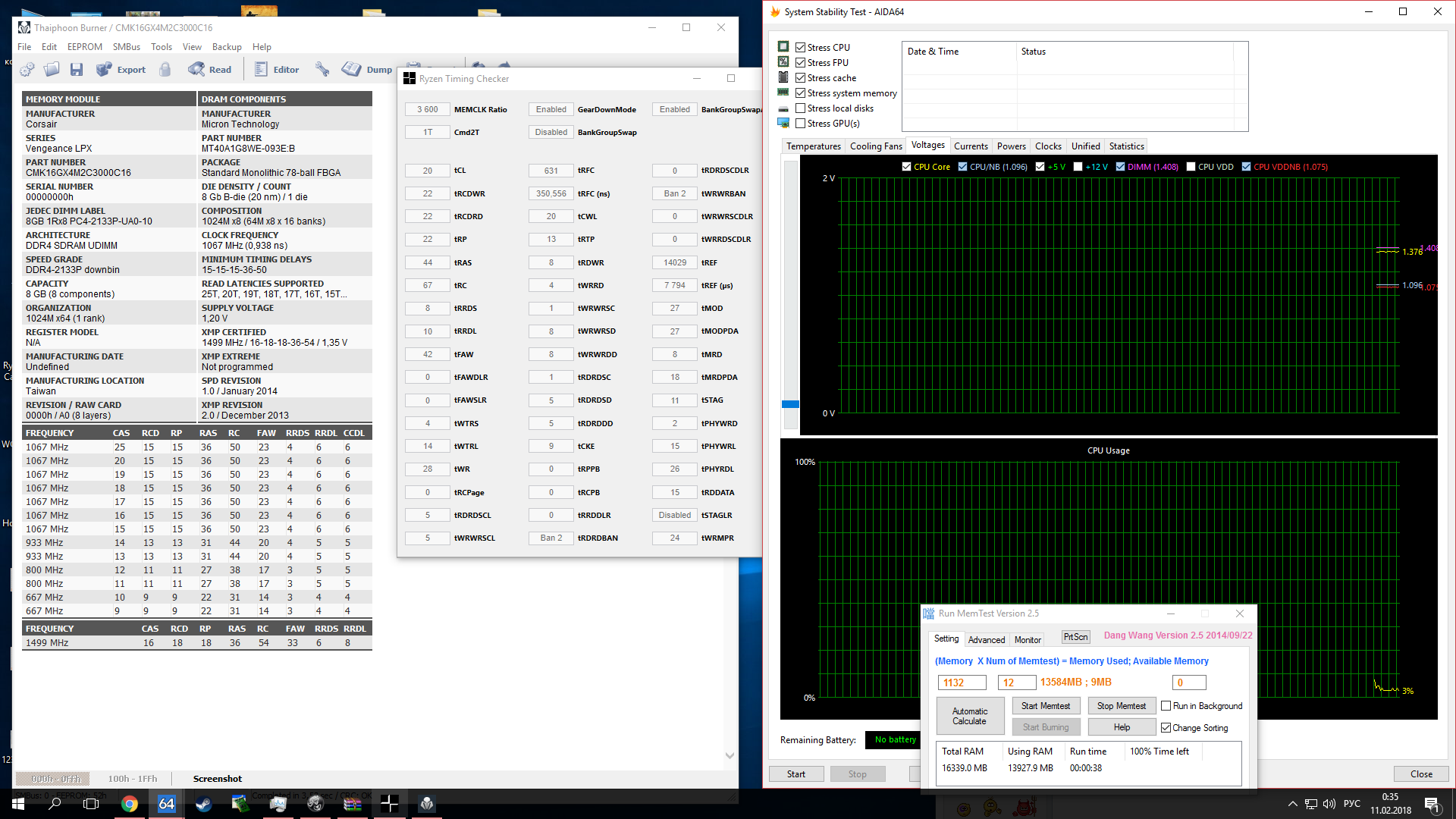Click the Dump book icon
Screen dimensions: 1456x819
point(352,70)
